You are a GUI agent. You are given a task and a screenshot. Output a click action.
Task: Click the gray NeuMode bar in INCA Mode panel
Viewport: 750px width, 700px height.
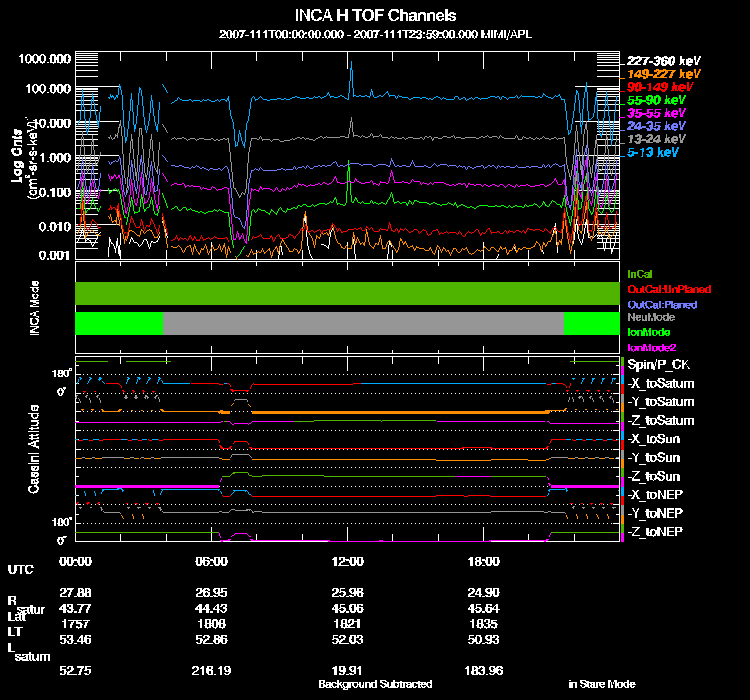pyautogui.click(x=362, y=323)
